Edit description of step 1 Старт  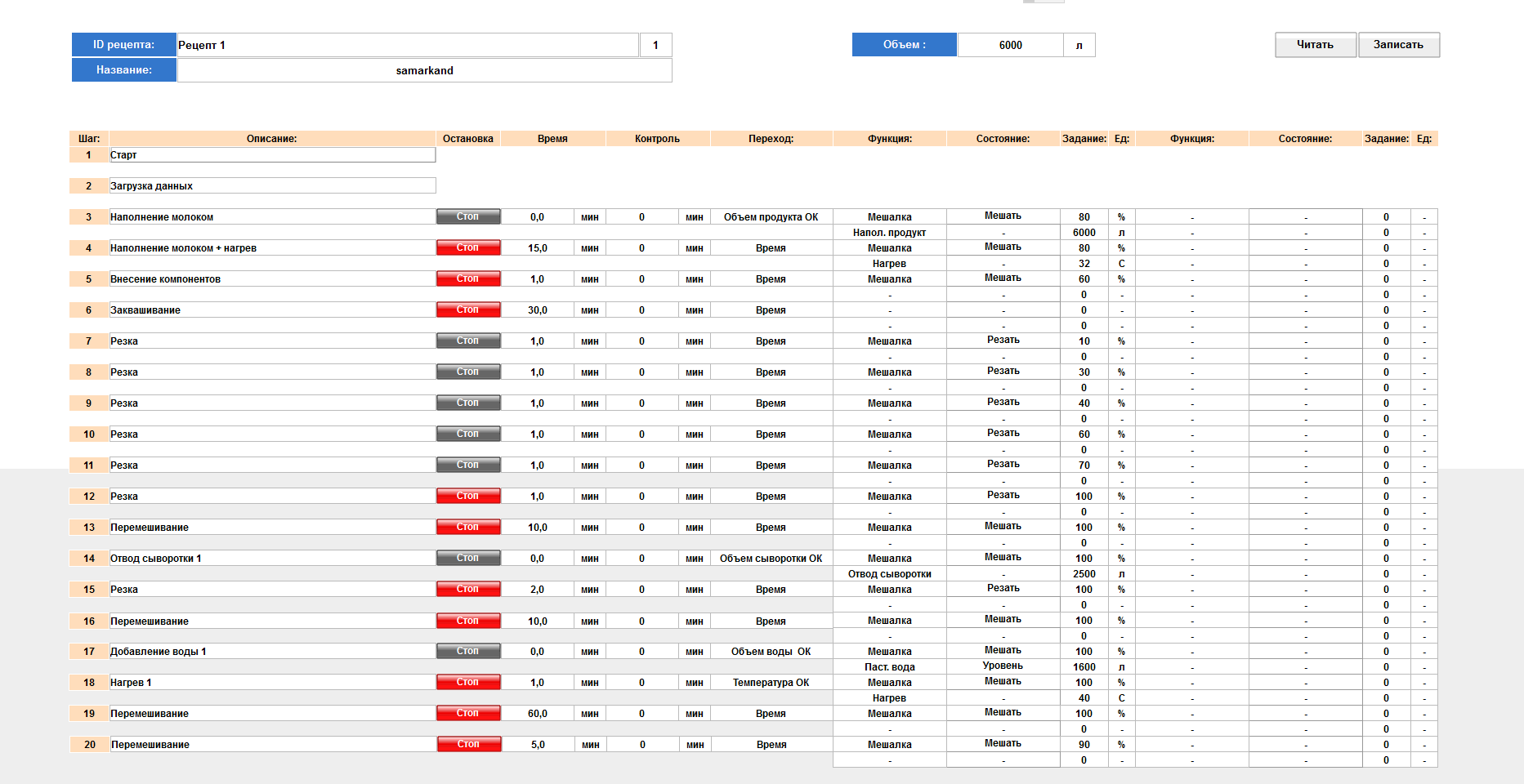[x=272, y=155]
